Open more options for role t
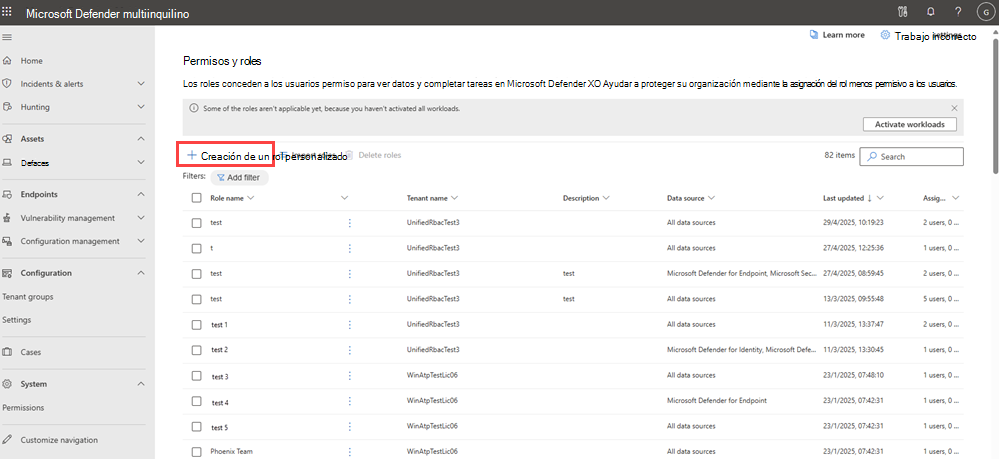This screenshot has height=459, width=999. (349, 248)
